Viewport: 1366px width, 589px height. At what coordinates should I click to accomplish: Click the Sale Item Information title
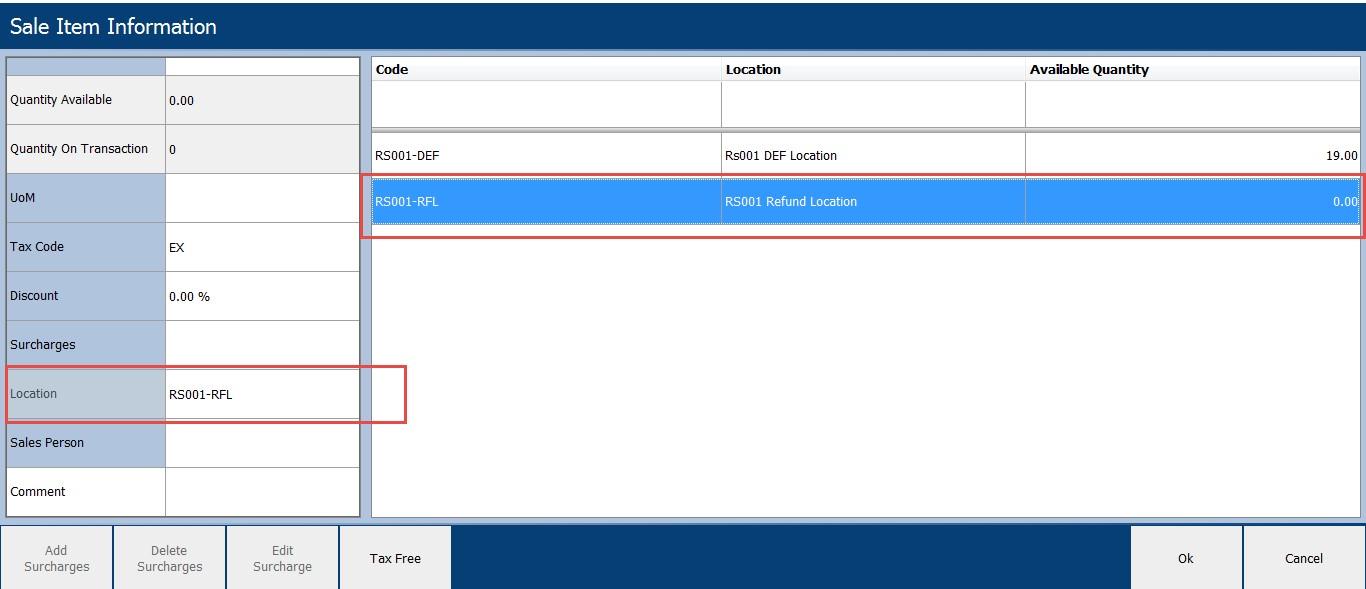(113, 27)
